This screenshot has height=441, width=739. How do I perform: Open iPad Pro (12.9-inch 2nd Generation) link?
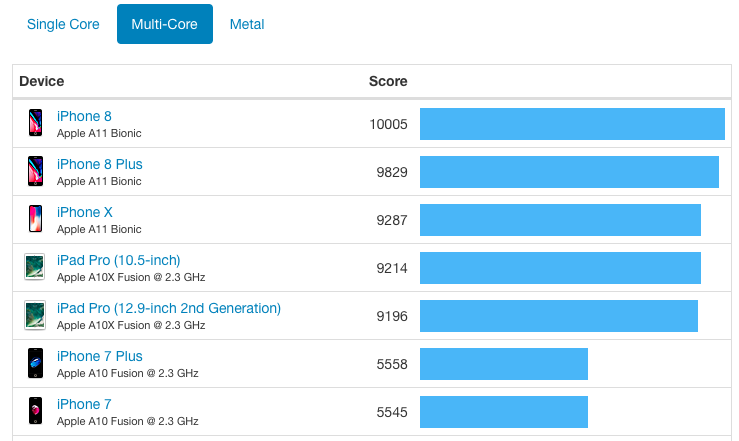[x=169, y=308]
